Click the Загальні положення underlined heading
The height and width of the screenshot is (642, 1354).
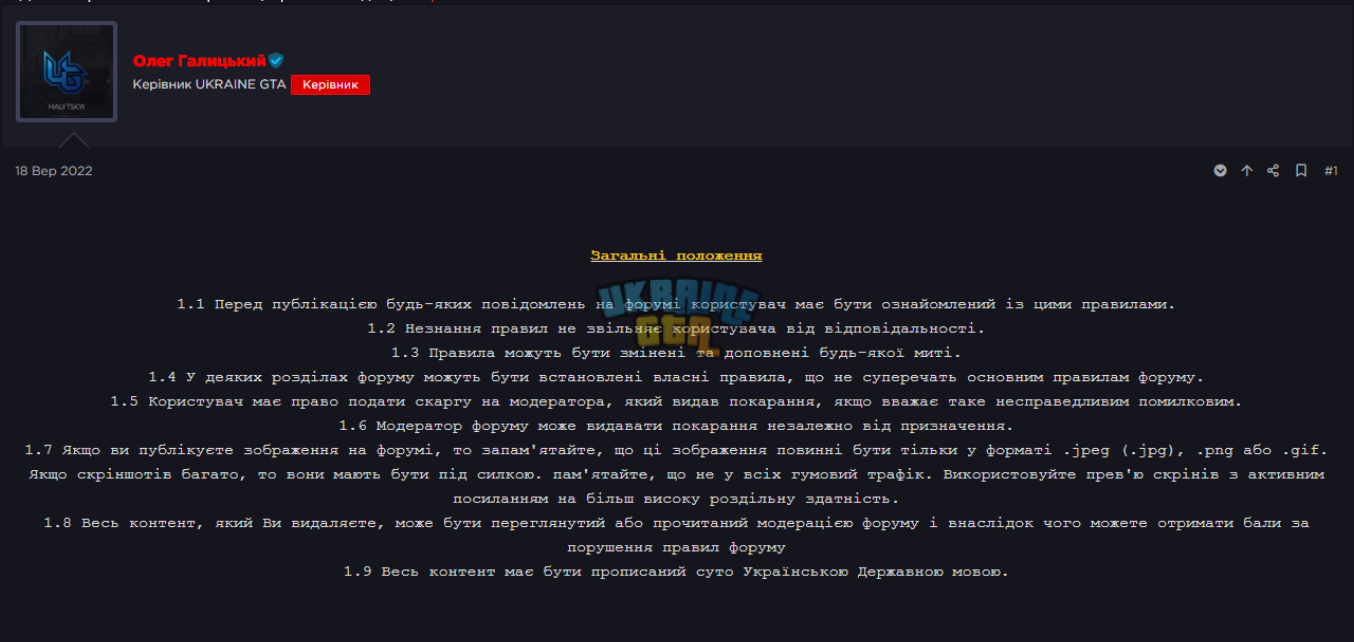coord(676,256)
